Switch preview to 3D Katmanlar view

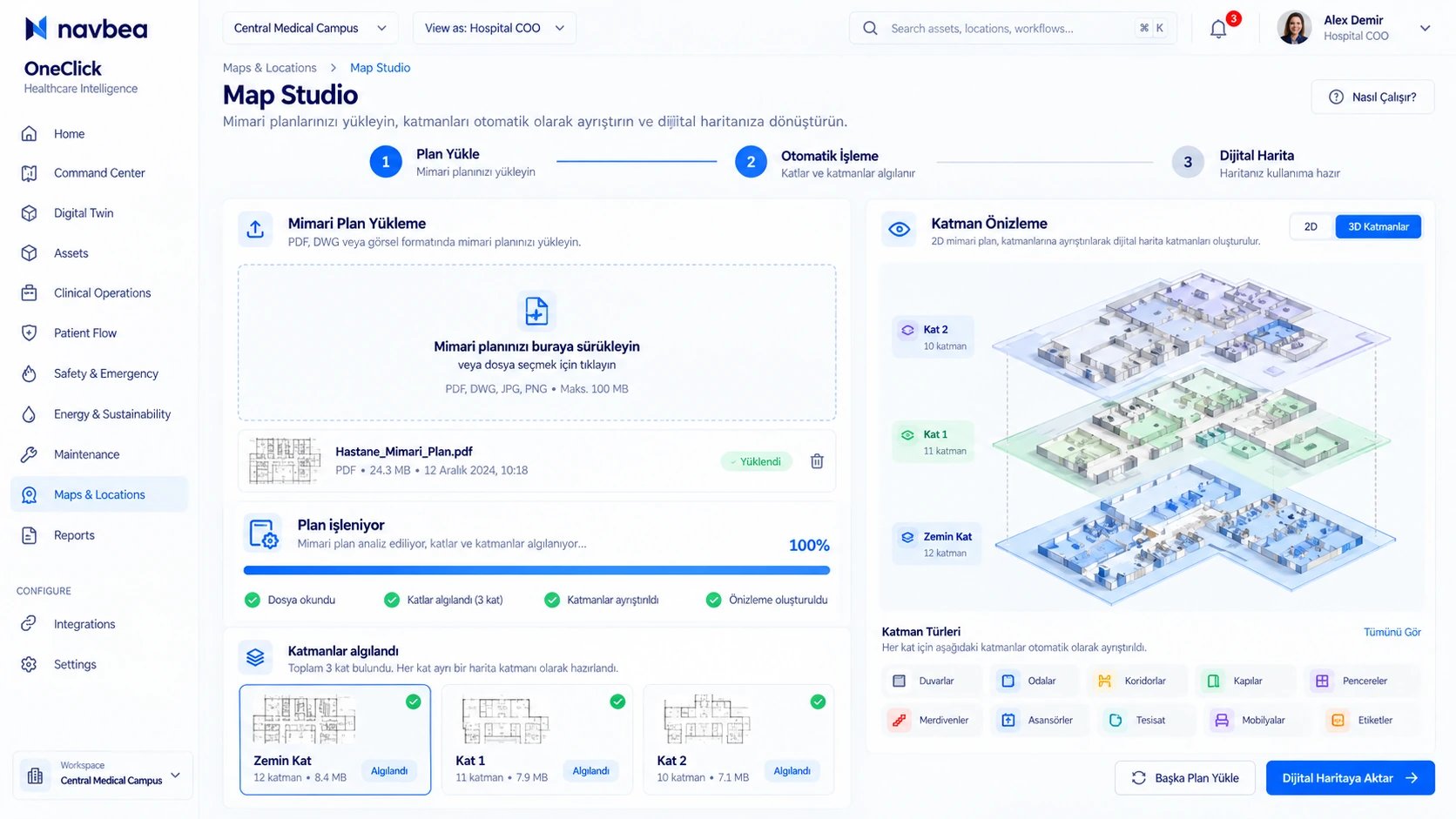pyautogui.click(x=1378, y=226)
